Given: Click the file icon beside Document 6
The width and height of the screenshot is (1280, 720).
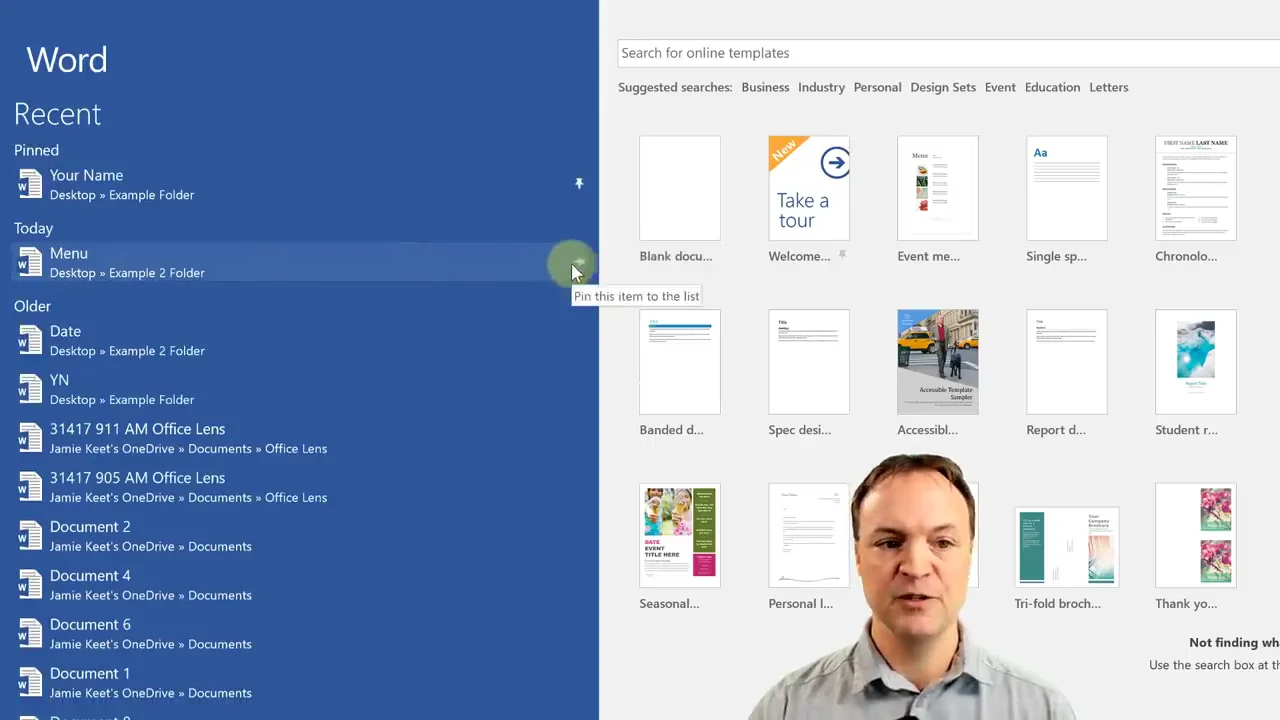Looking at the screenshot, I should [30, 634].
